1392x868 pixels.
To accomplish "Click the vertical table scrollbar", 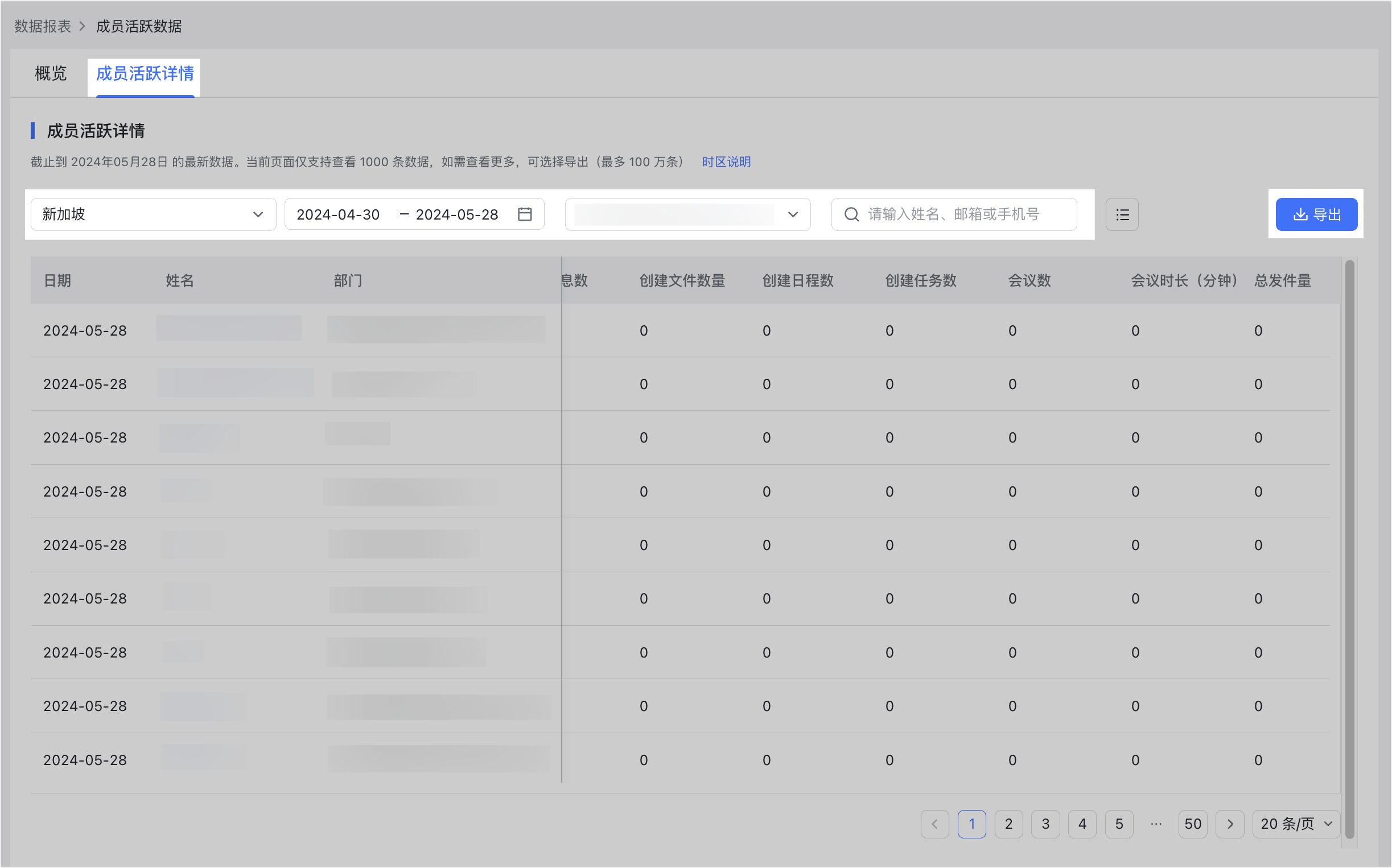I will 1349,545.
